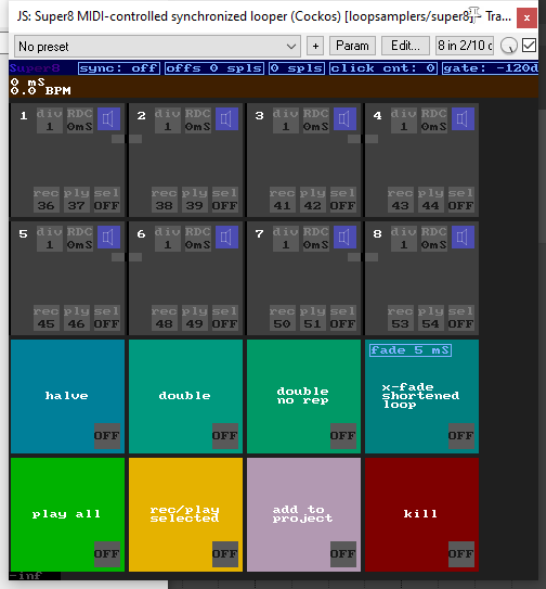Toggle speaker monitor icon on loop 4

coord(463,119)
